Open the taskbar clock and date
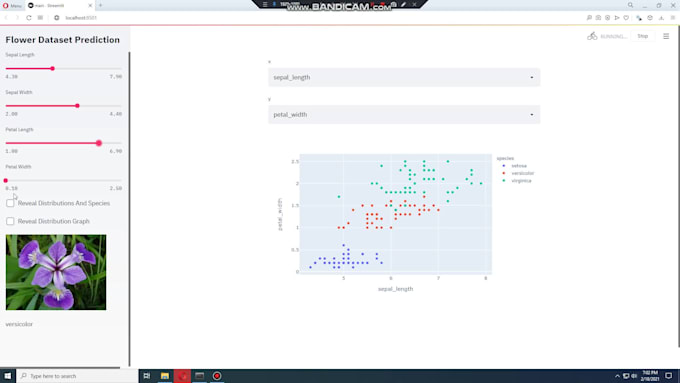 point(650,376)
